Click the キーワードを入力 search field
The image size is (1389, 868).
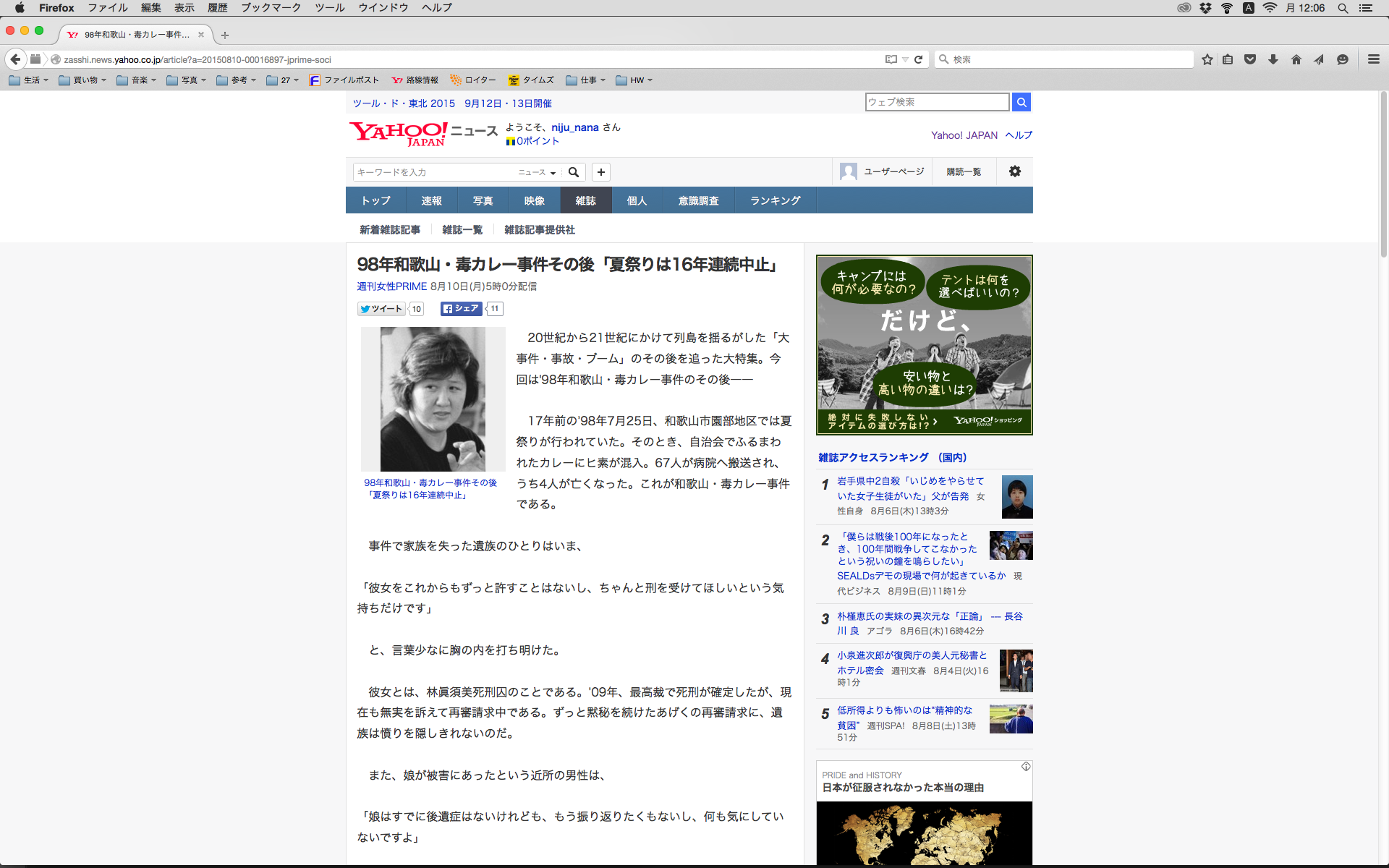tap(434, 172)
